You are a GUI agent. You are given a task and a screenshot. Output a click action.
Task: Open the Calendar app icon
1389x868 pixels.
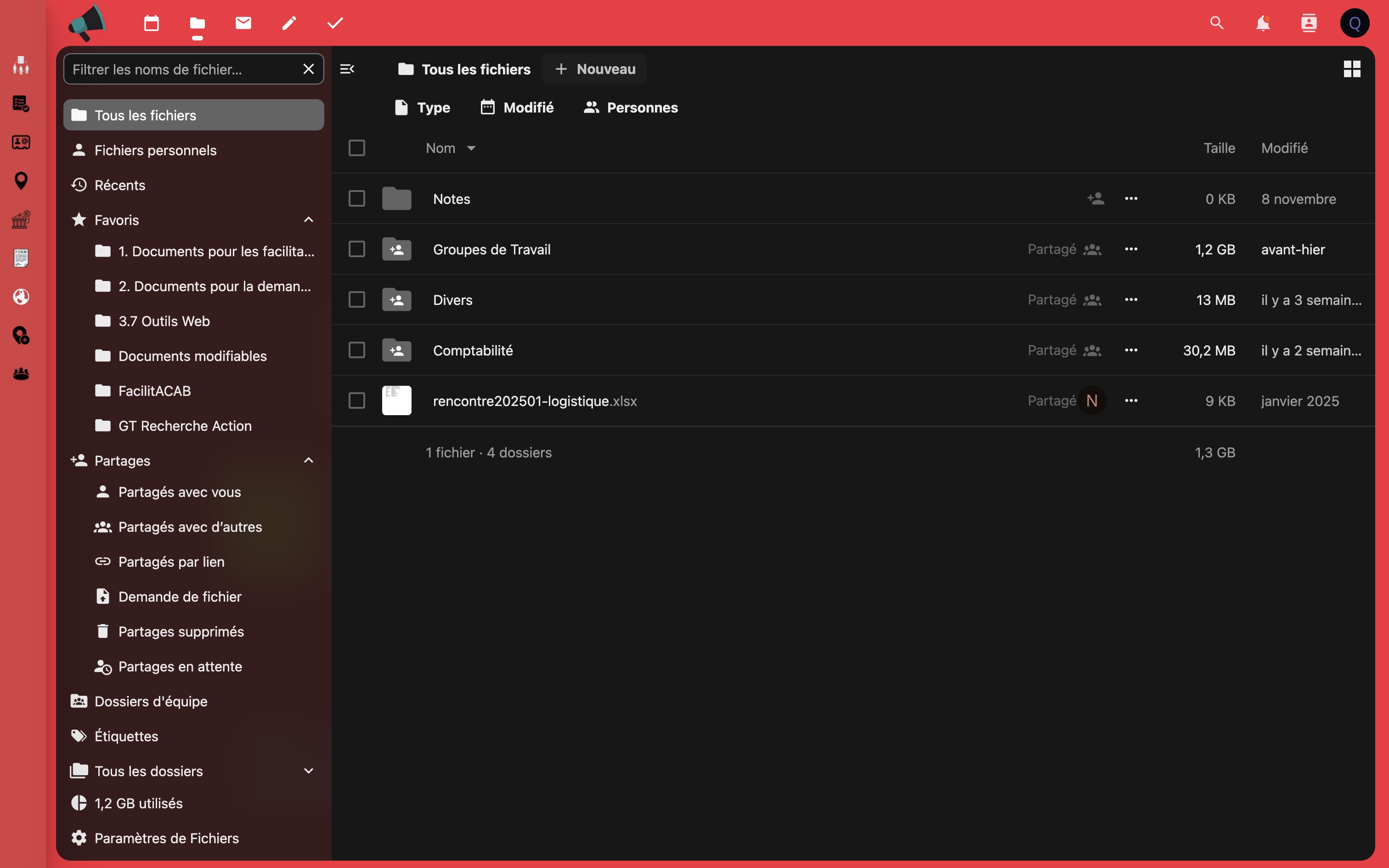pyautogui.click(x=152, y=23)
